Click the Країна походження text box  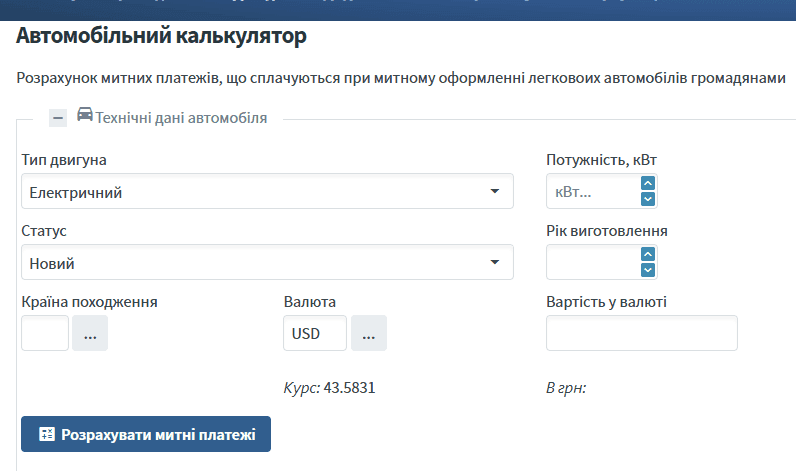[45, 334]
